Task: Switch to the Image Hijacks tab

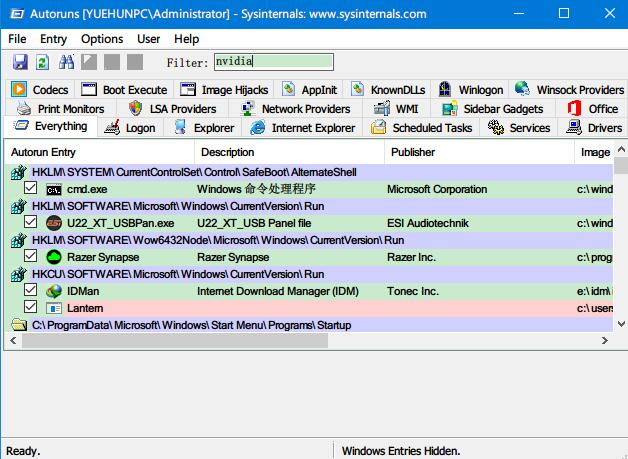Action: [224, 89]
